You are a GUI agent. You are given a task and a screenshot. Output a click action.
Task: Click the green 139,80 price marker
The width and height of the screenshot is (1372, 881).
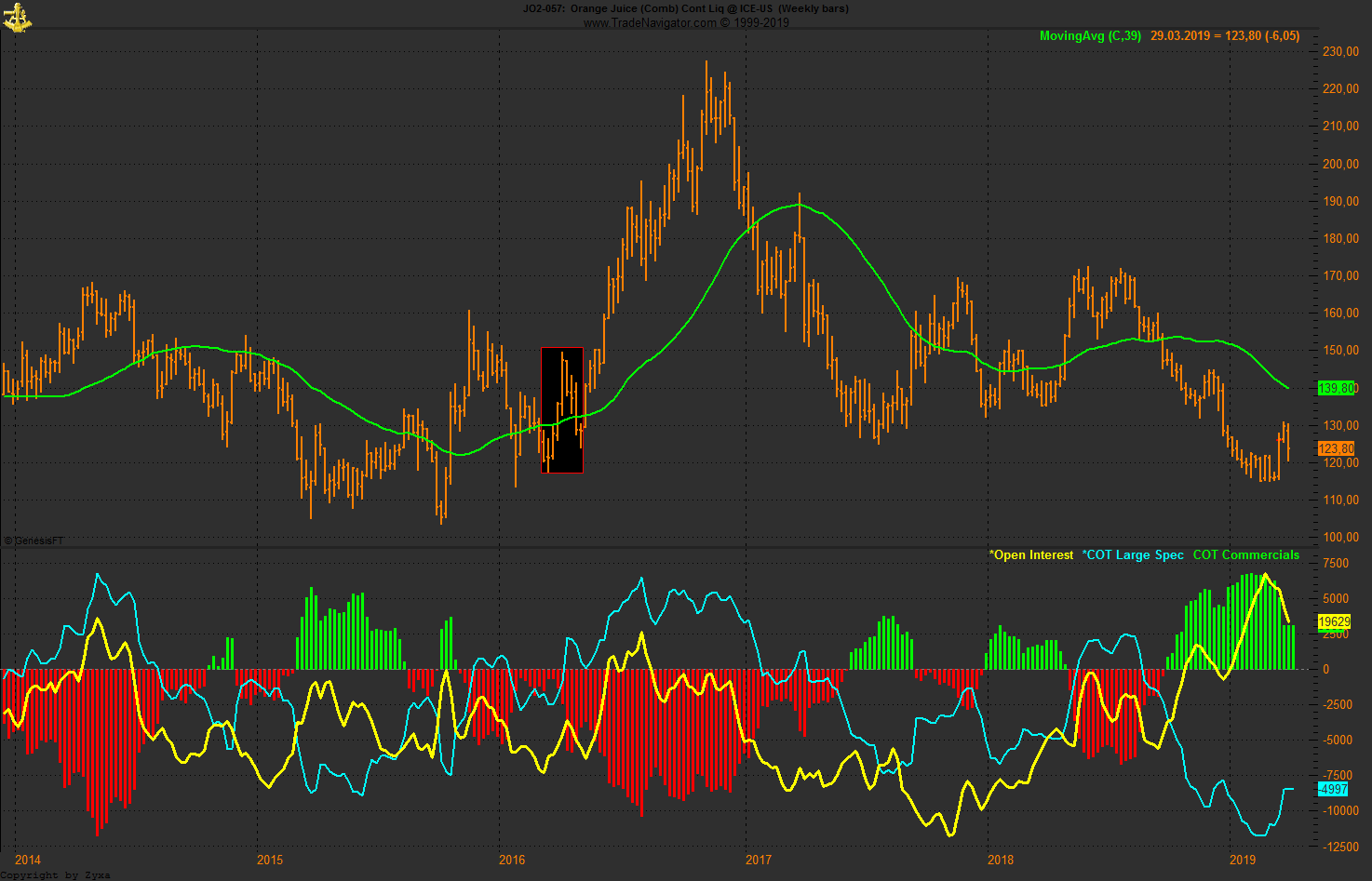(1336, 389)
